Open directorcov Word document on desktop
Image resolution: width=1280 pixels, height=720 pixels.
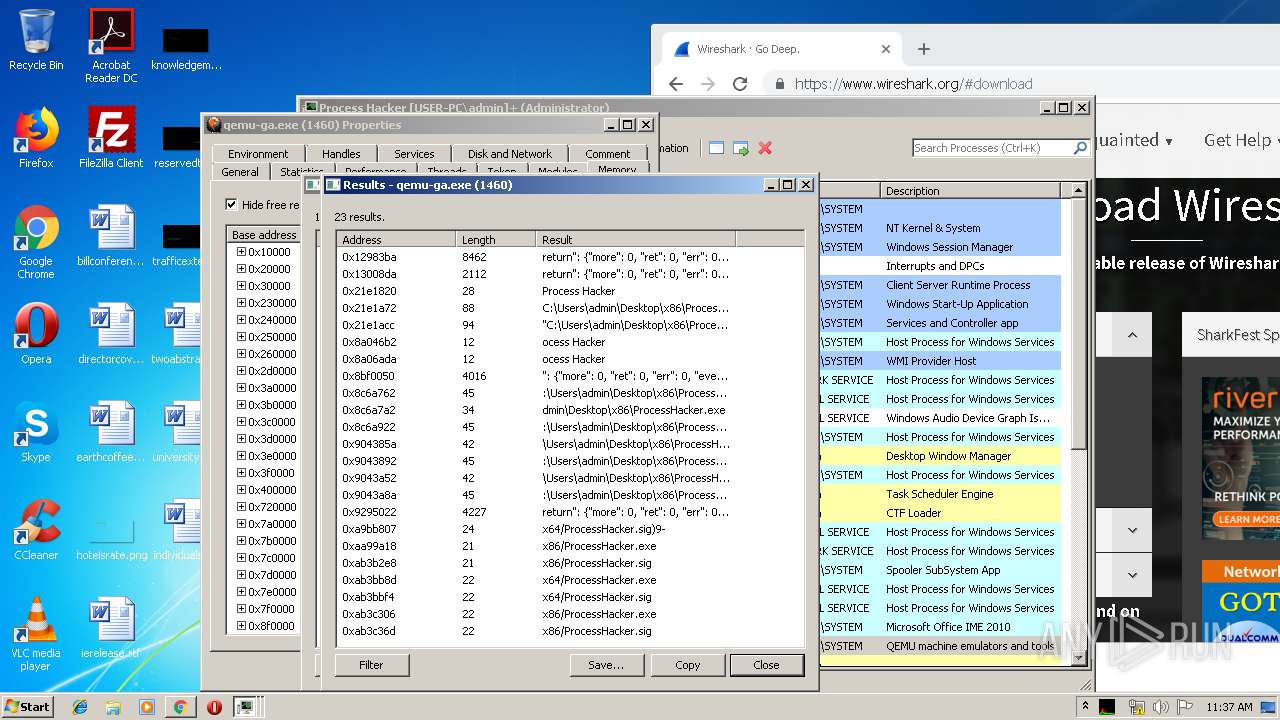pos(111,334)
